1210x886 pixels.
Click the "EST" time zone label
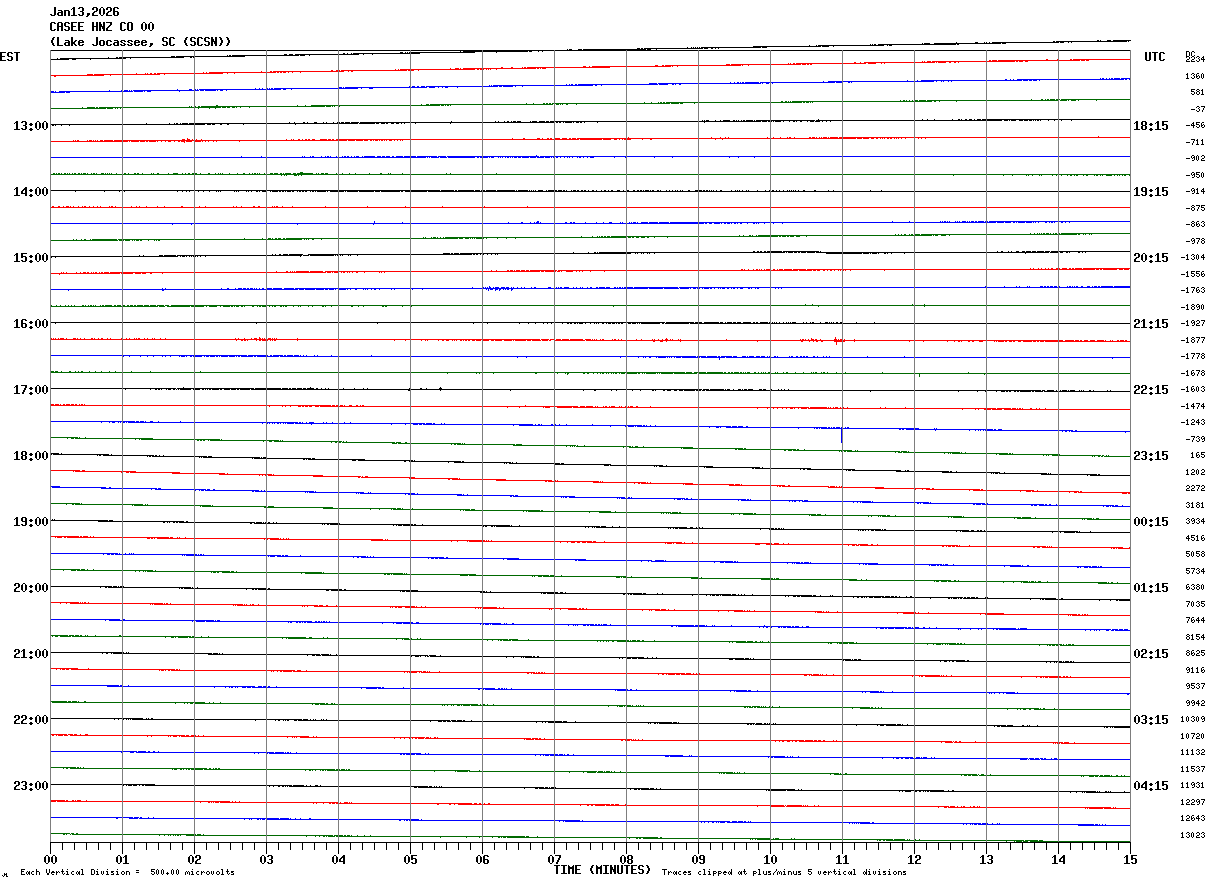pyautogui.click(x=10, y=57)
